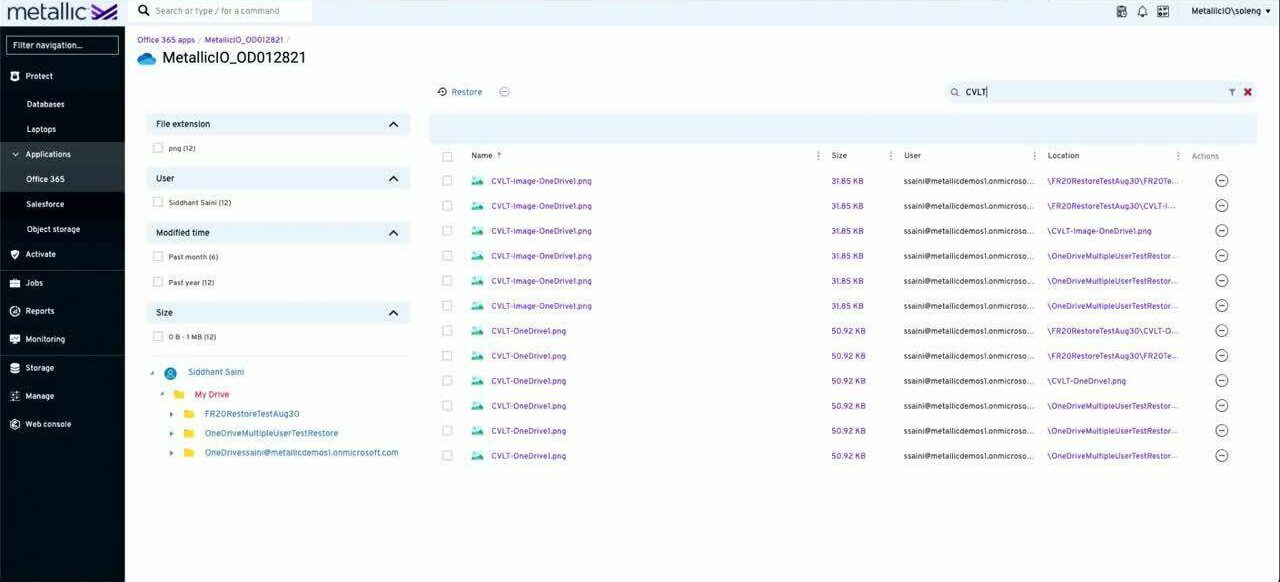1280x582 pixels.
Task: Go to Laptops in the sidebar
Action: (x=41, y=129)
